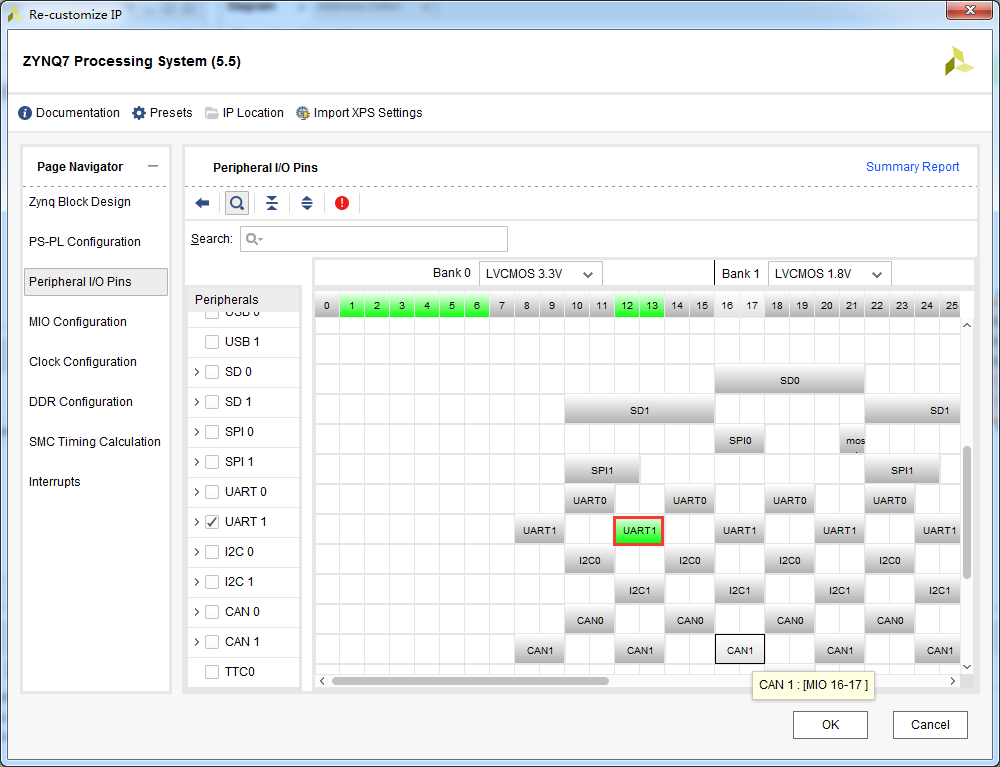The width and height of the screenshot is (1000, 767).
Task: Go to the Zynq Block Design page
Action: point(80,201)
